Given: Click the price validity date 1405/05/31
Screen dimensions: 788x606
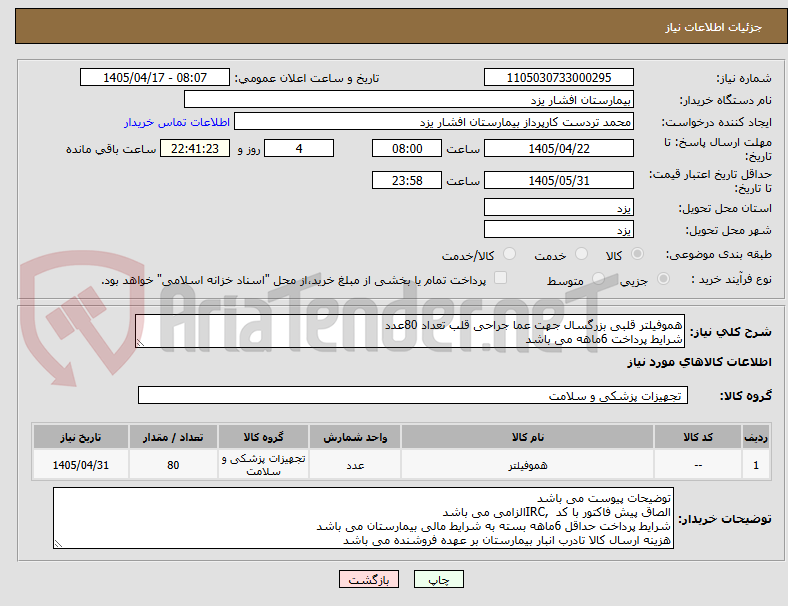Looking at the screenshot, I should point(559,180).
